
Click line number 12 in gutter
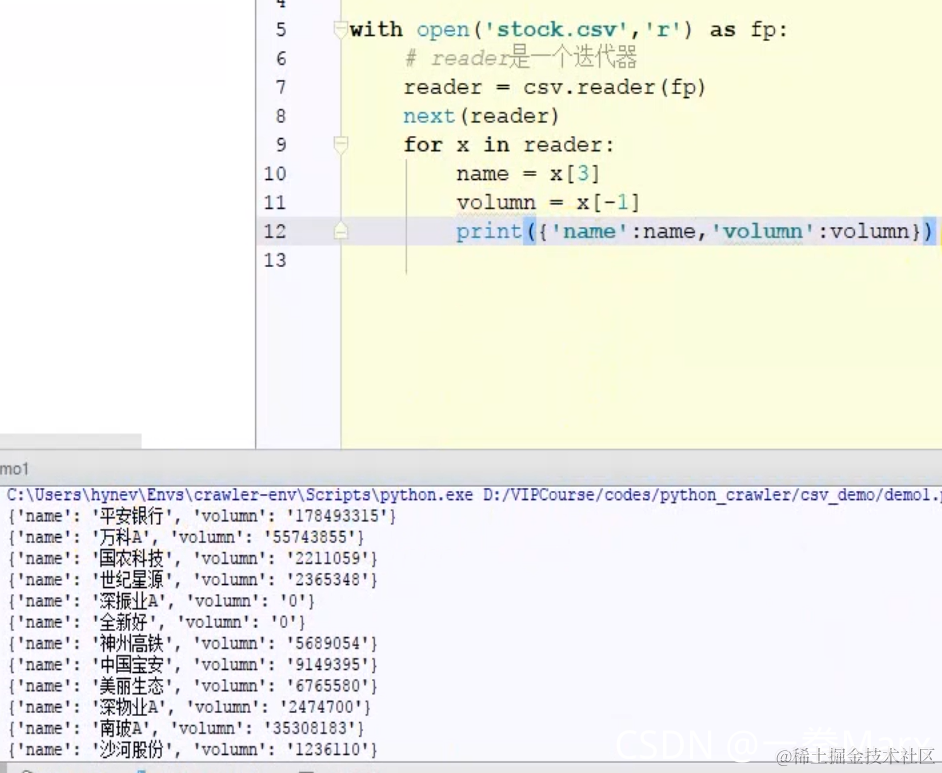tap(275, 231)
